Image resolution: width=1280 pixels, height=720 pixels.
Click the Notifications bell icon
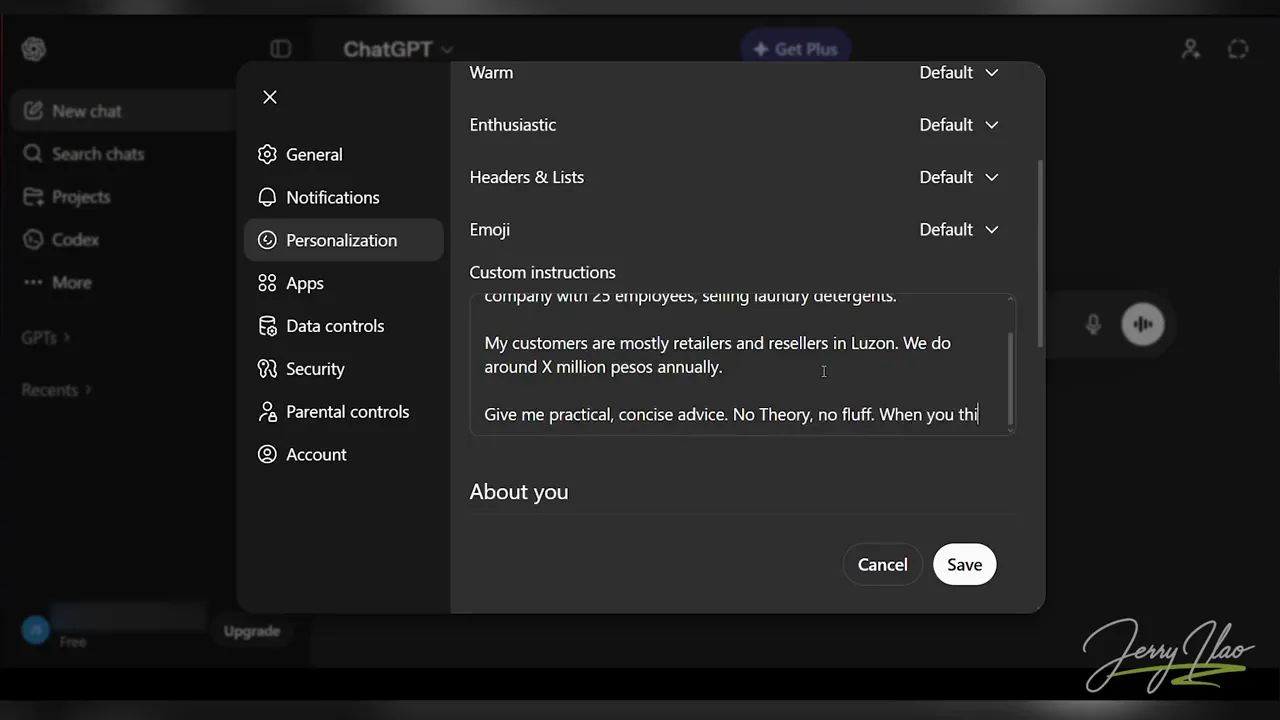point(267,197)
